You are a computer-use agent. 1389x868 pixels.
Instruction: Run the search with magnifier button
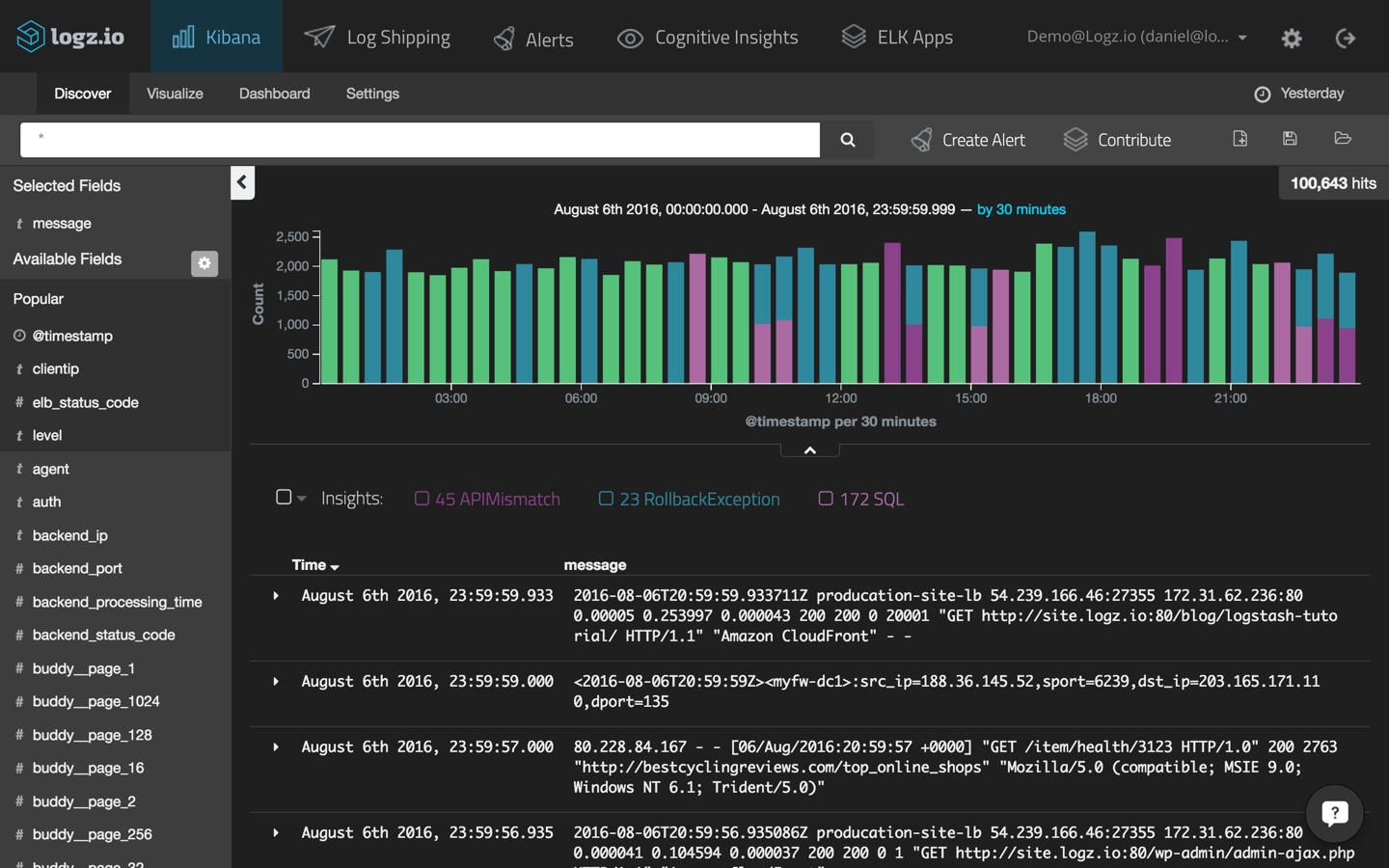coord(847,140)
